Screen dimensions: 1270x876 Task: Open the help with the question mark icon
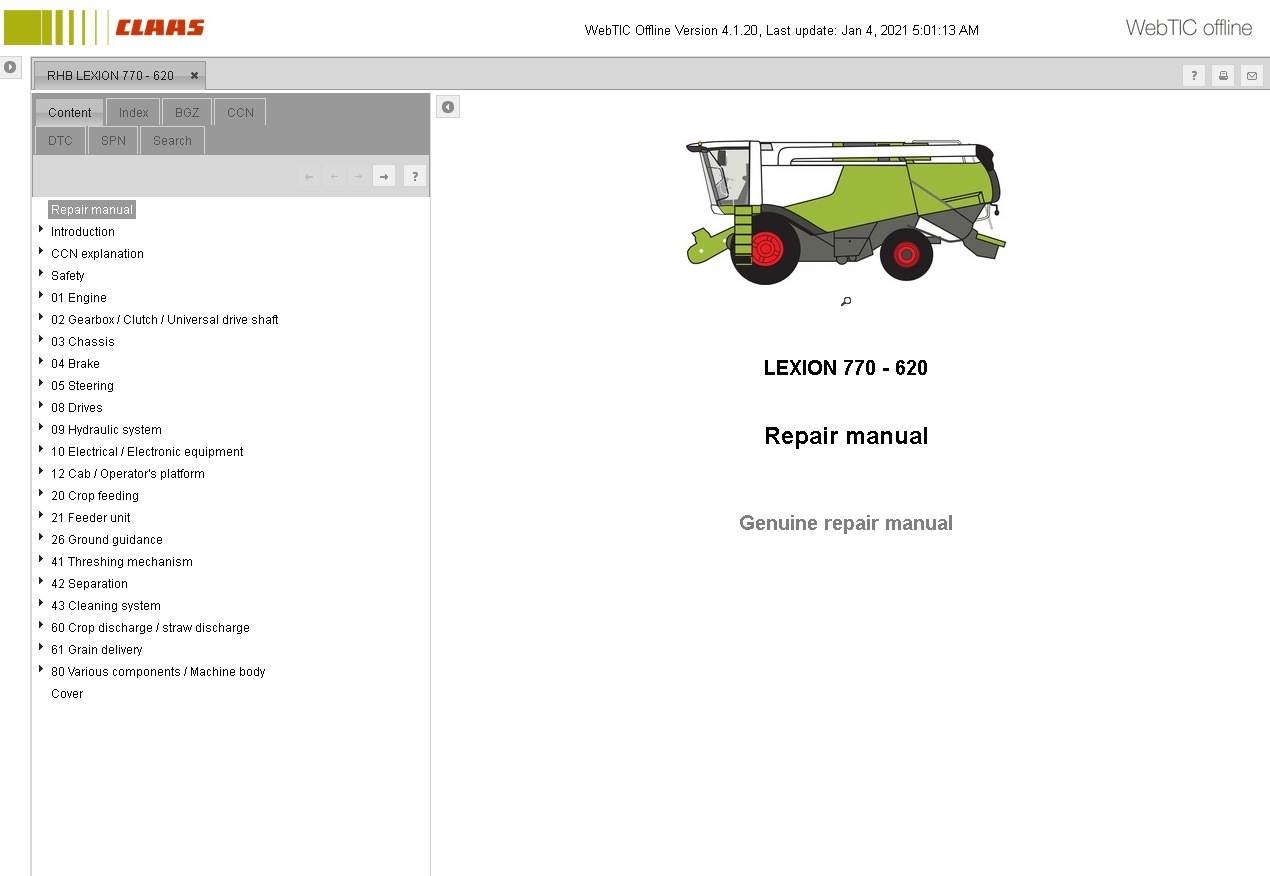click(x=1193, y=75)
